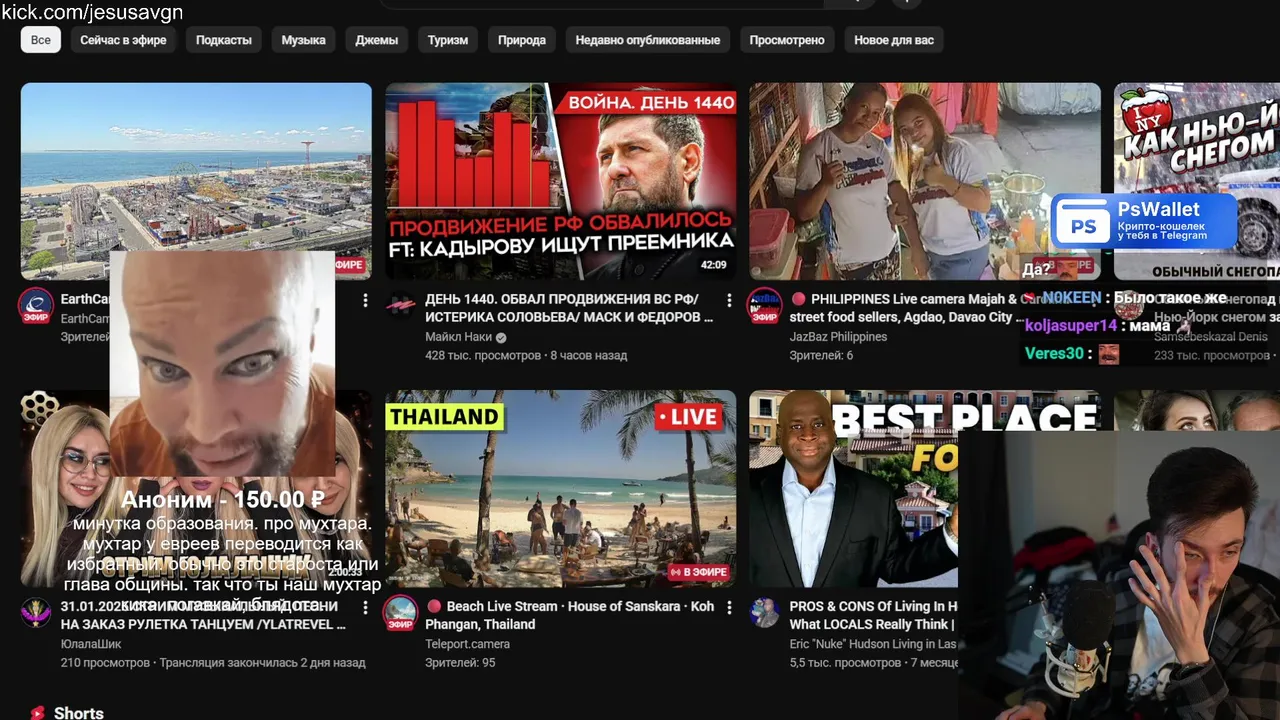Open the Teleport.camera channel avatar
Viewport: 1280px width, 720px height.
401,613
